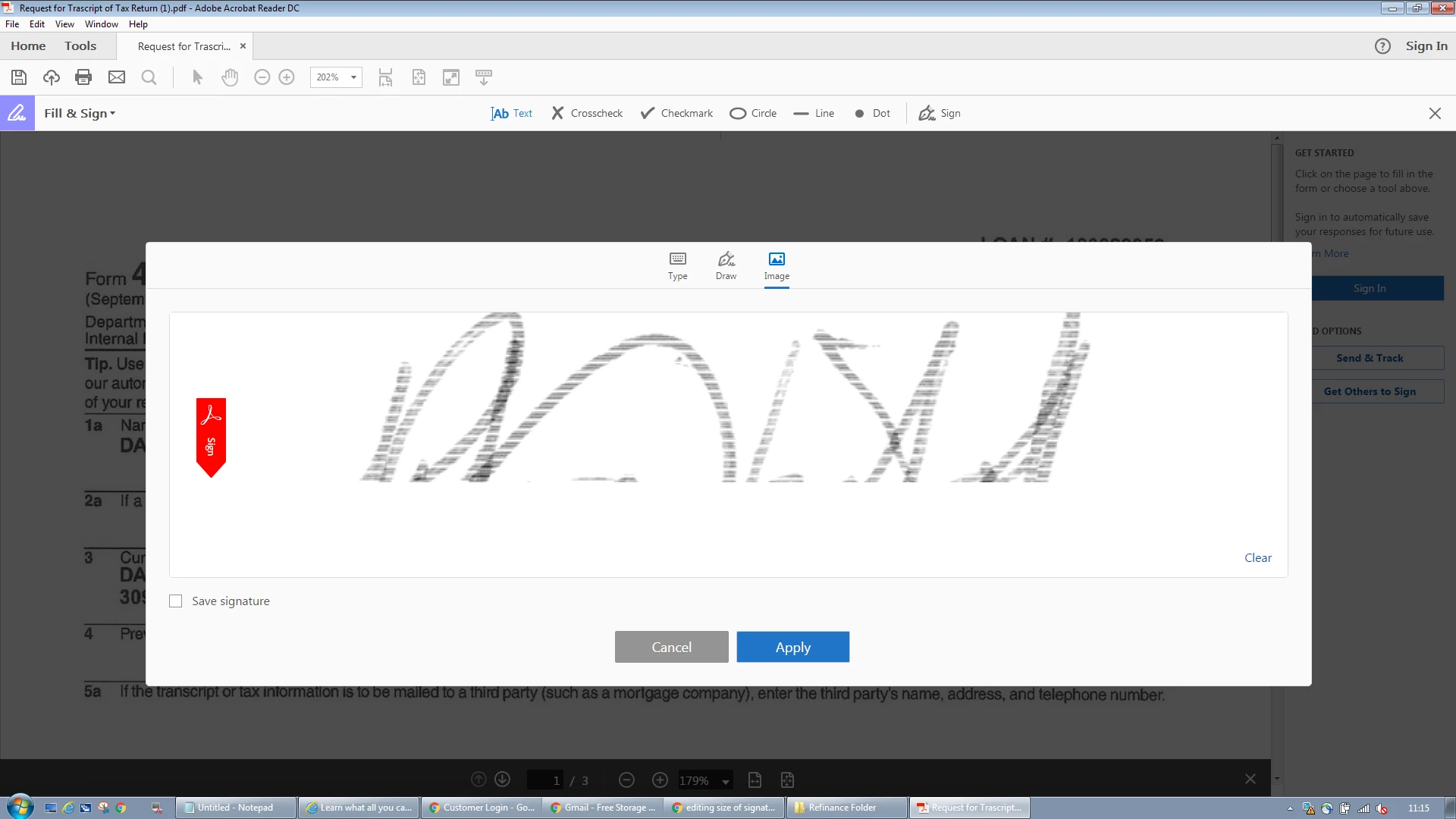Click the save file icon
The width and height of the screenshot is (1456, 819).
click(19, 77)
